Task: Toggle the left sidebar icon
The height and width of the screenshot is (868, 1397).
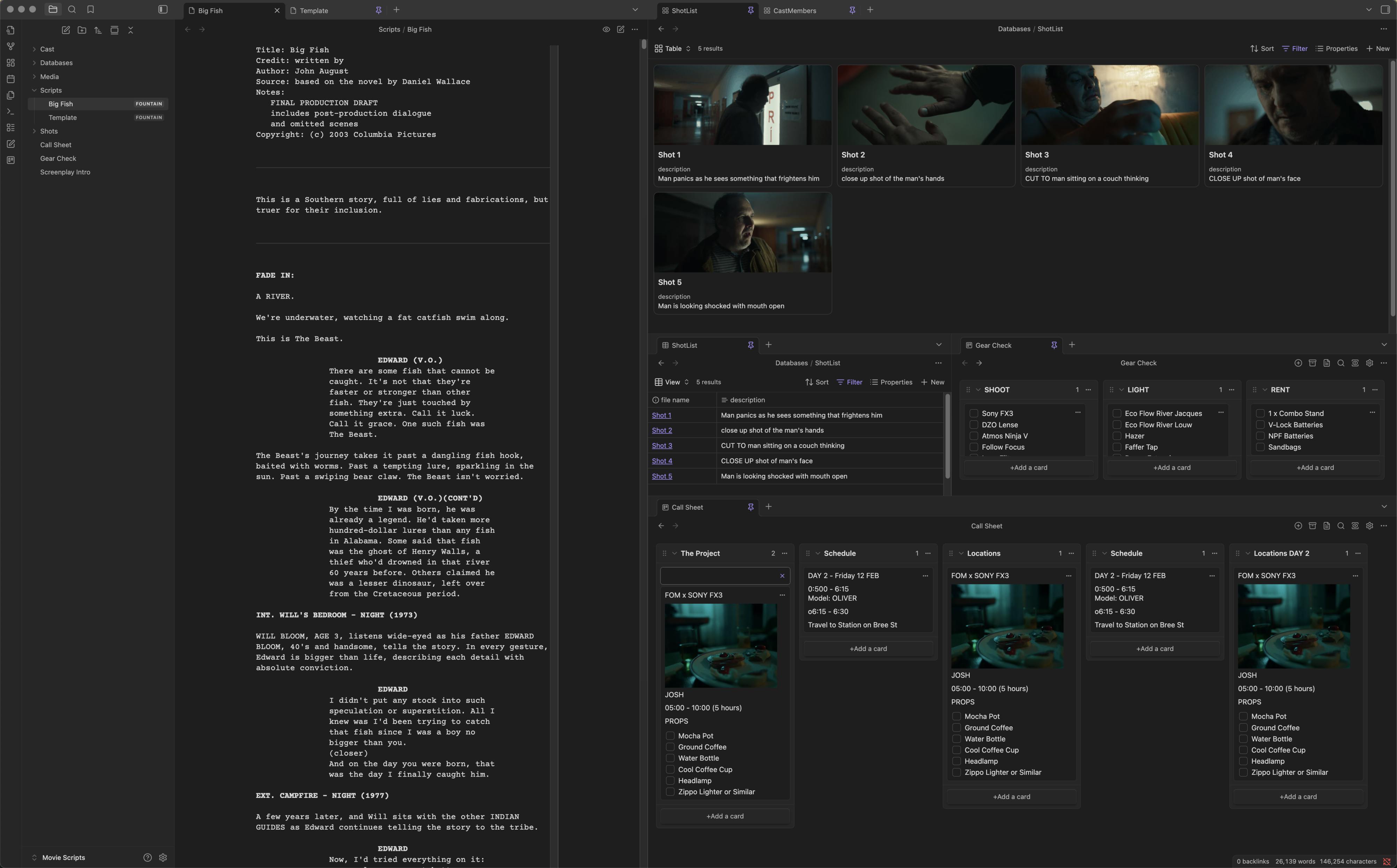Action: pyautogui.click(x=163, y=9)
